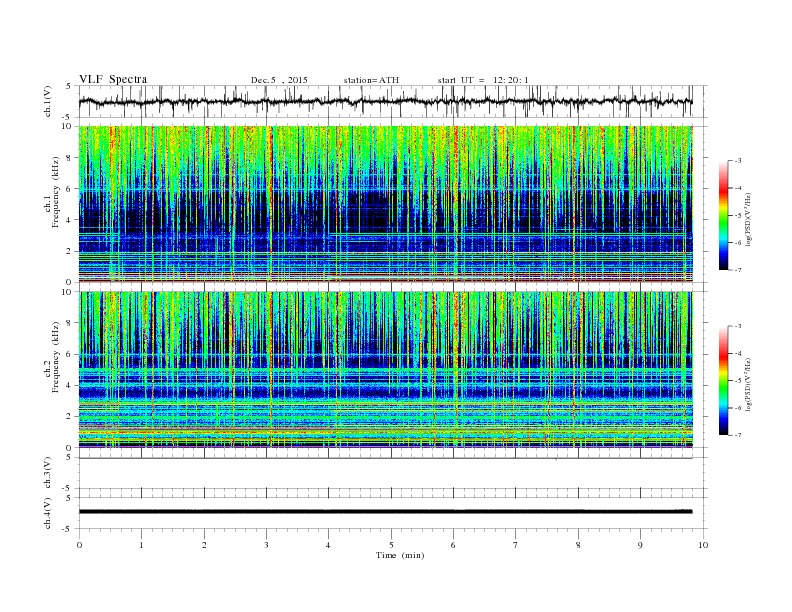Click the "9" tick on the time axis
792x612 pixels.
click(x=640, y=545)
